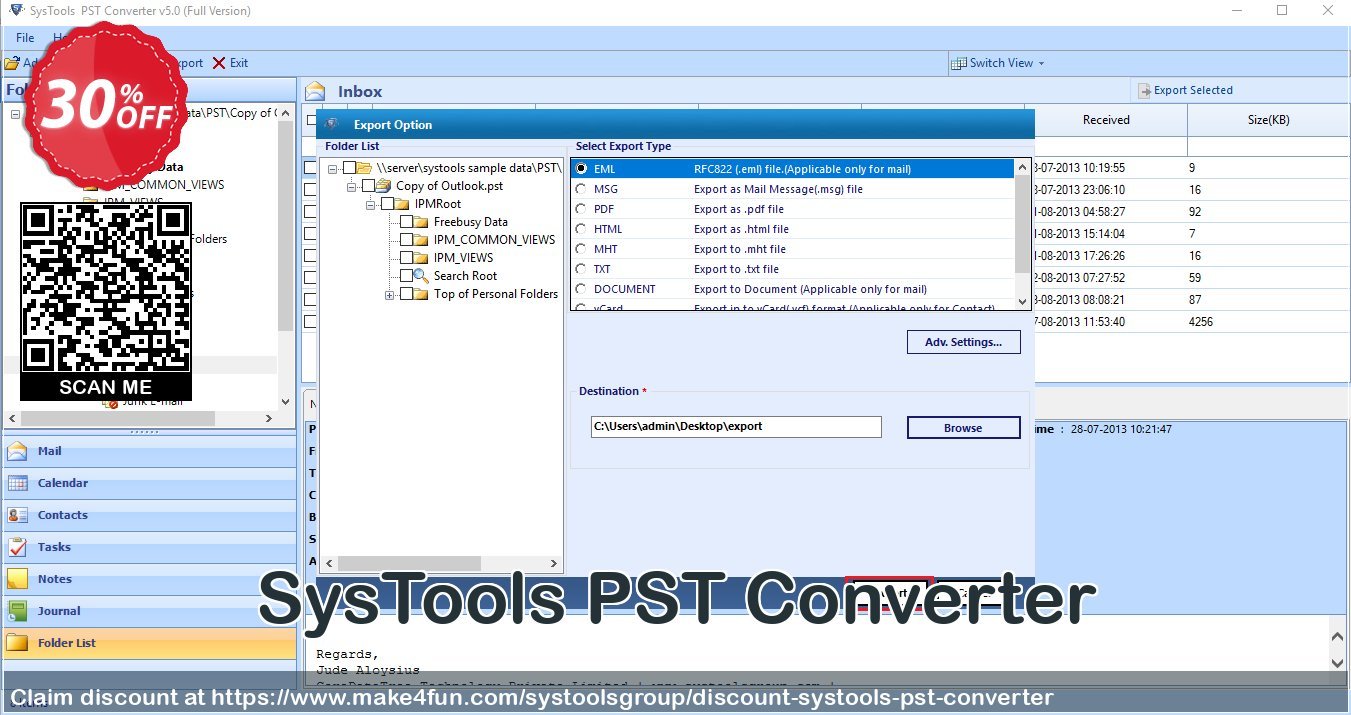1351x715 pixels.
Task: Click Export Selected button
Action: 1185,90
